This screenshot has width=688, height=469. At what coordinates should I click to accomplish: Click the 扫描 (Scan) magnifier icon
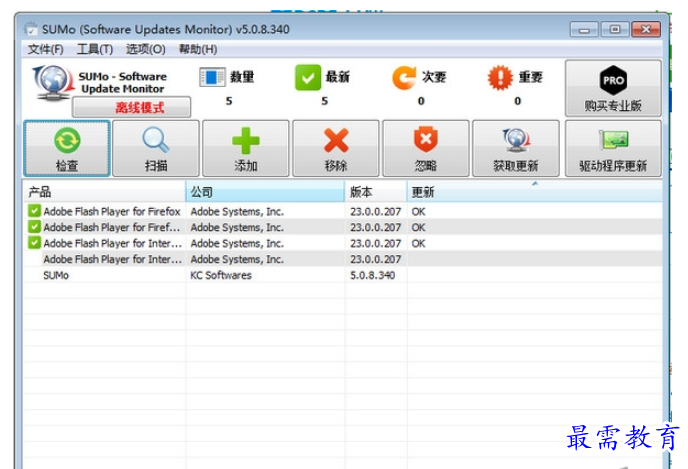click(156, 141)
